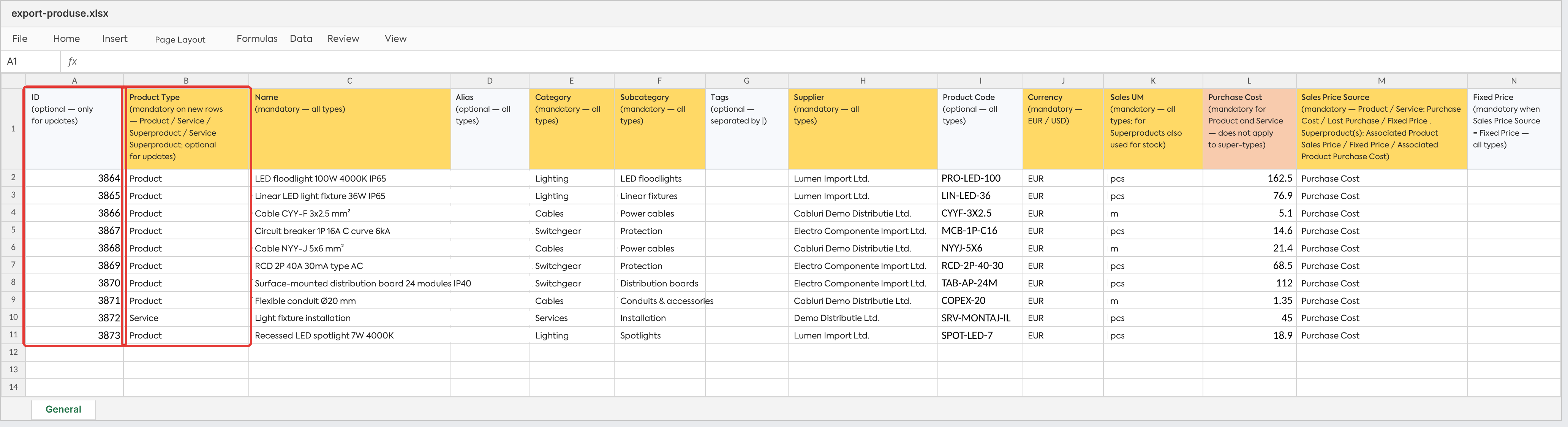The height and width of the screenshot is (427, 1568).
Task: Select column J header
Action: 1063,81
